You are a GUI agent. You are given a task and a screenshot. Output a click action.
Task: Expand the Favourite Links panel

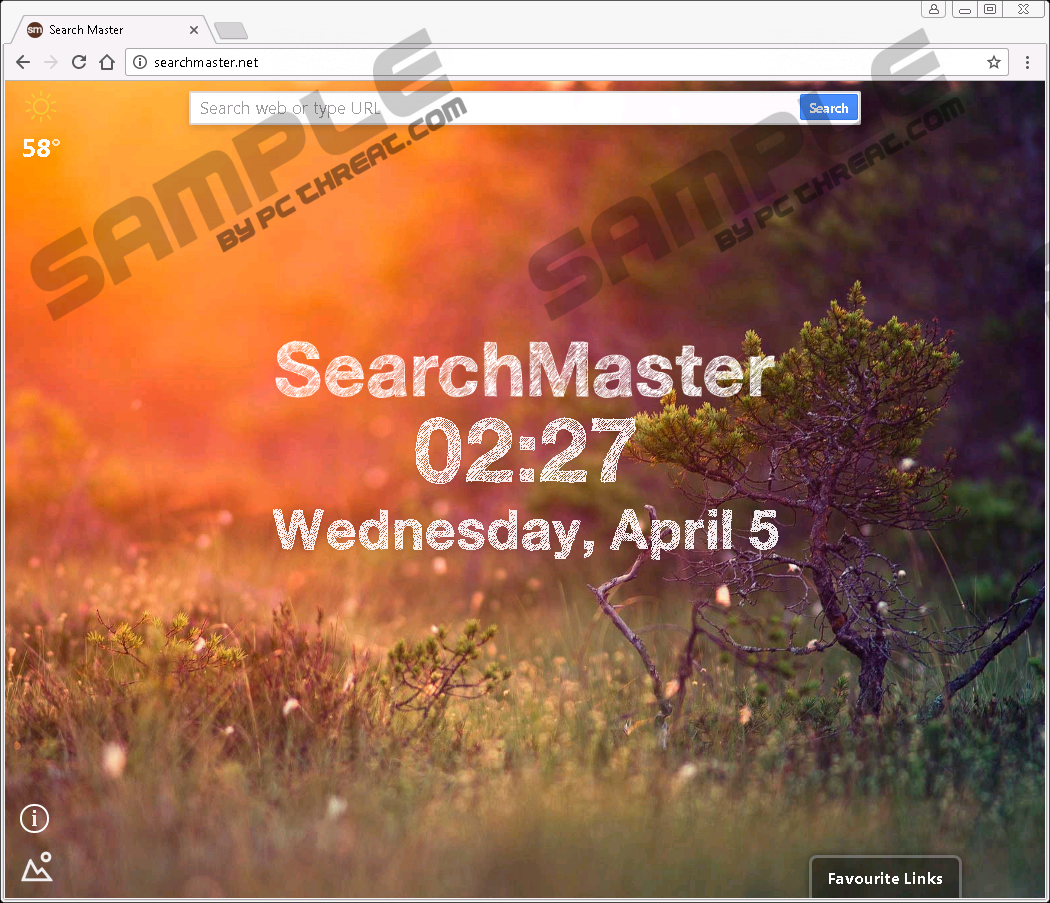885,878
